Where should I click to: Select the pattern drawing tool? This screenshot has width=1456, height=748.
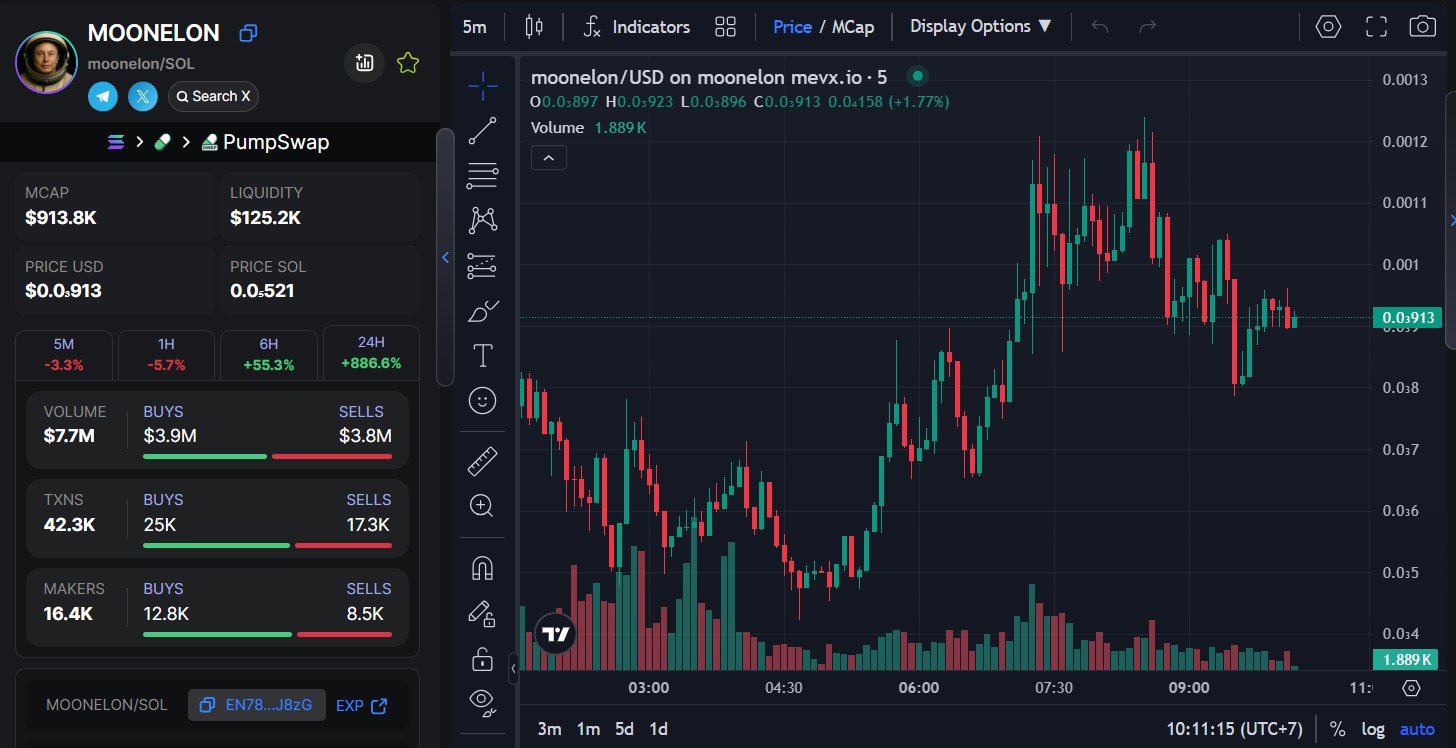pyautogui.click(x=483, y=220)
